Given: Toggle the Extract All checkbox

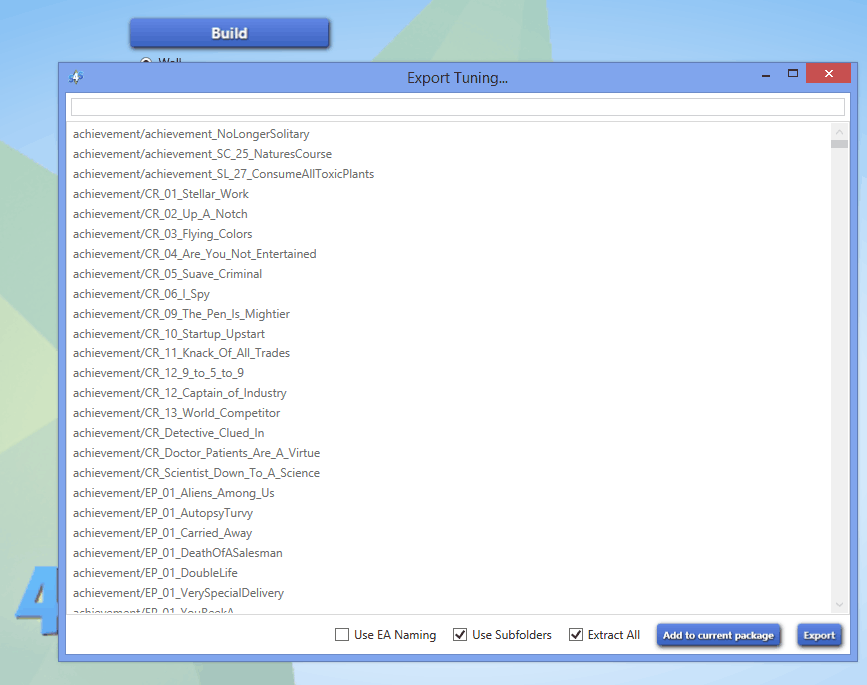Looking at the screenshot, I should click(x=576, y=635).
